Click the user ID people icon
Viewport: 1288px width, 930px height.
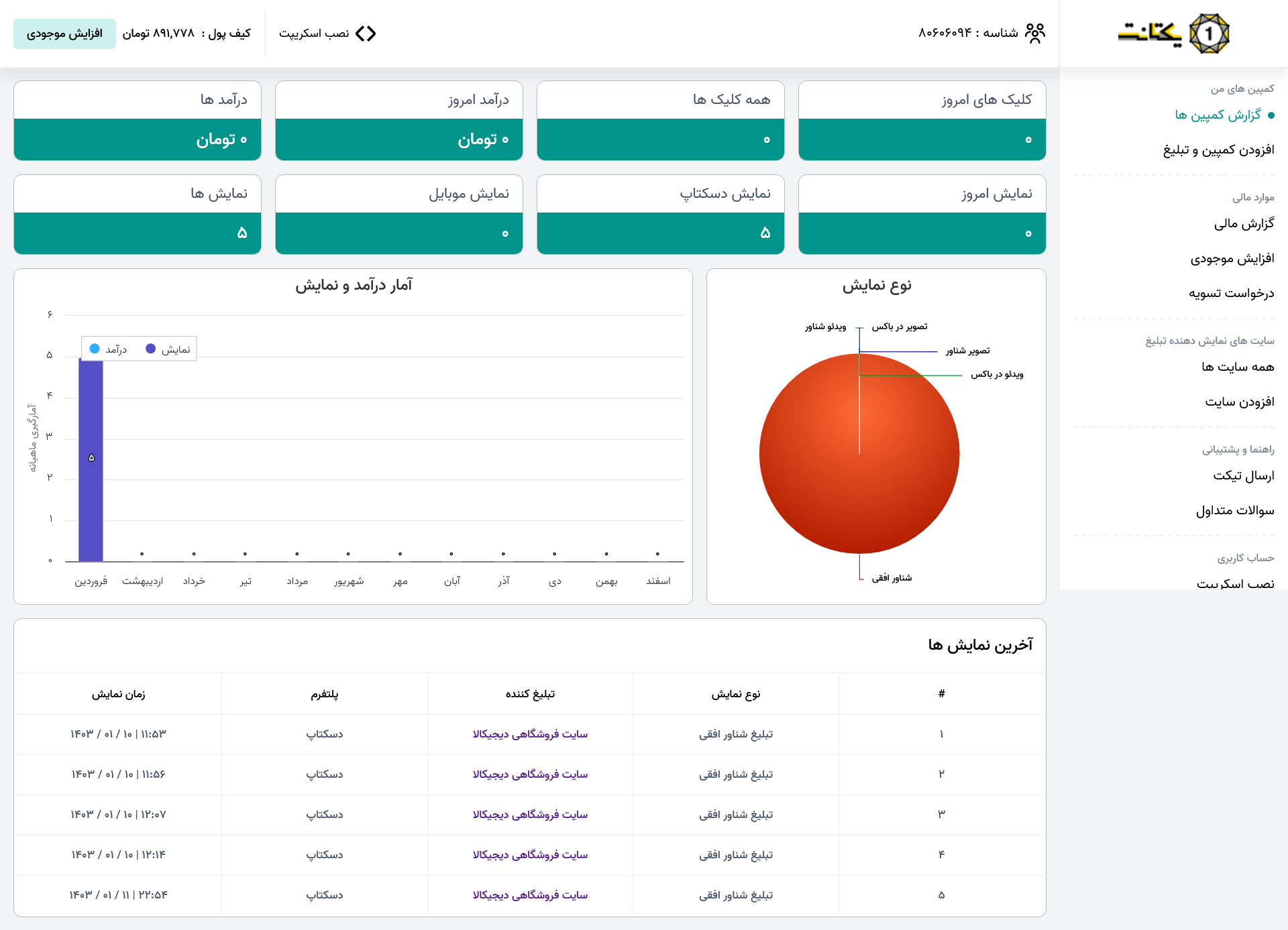[x=1035, y=34]
